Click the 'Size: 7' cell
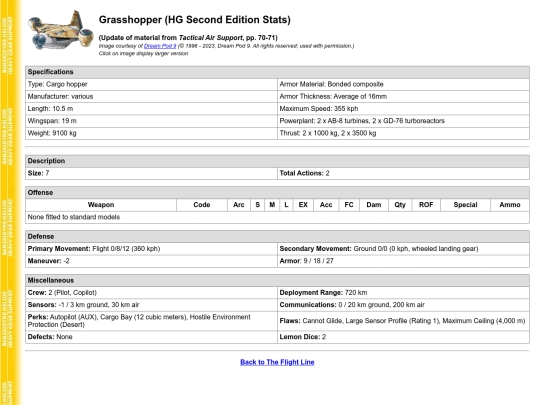This screenshot has height=405, width=540. tap(151, 173)
